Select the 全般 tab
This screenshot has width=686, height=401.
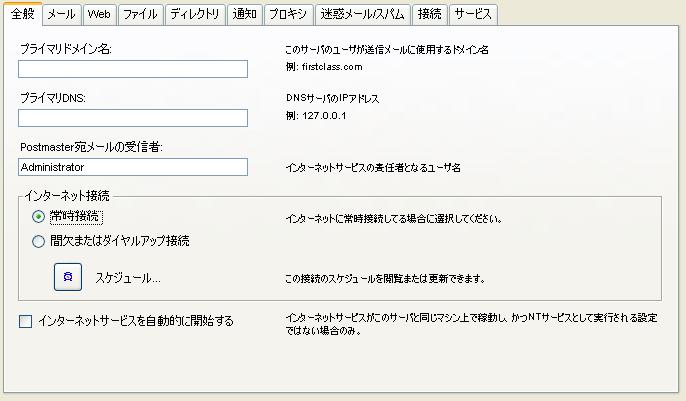(23, 14)
